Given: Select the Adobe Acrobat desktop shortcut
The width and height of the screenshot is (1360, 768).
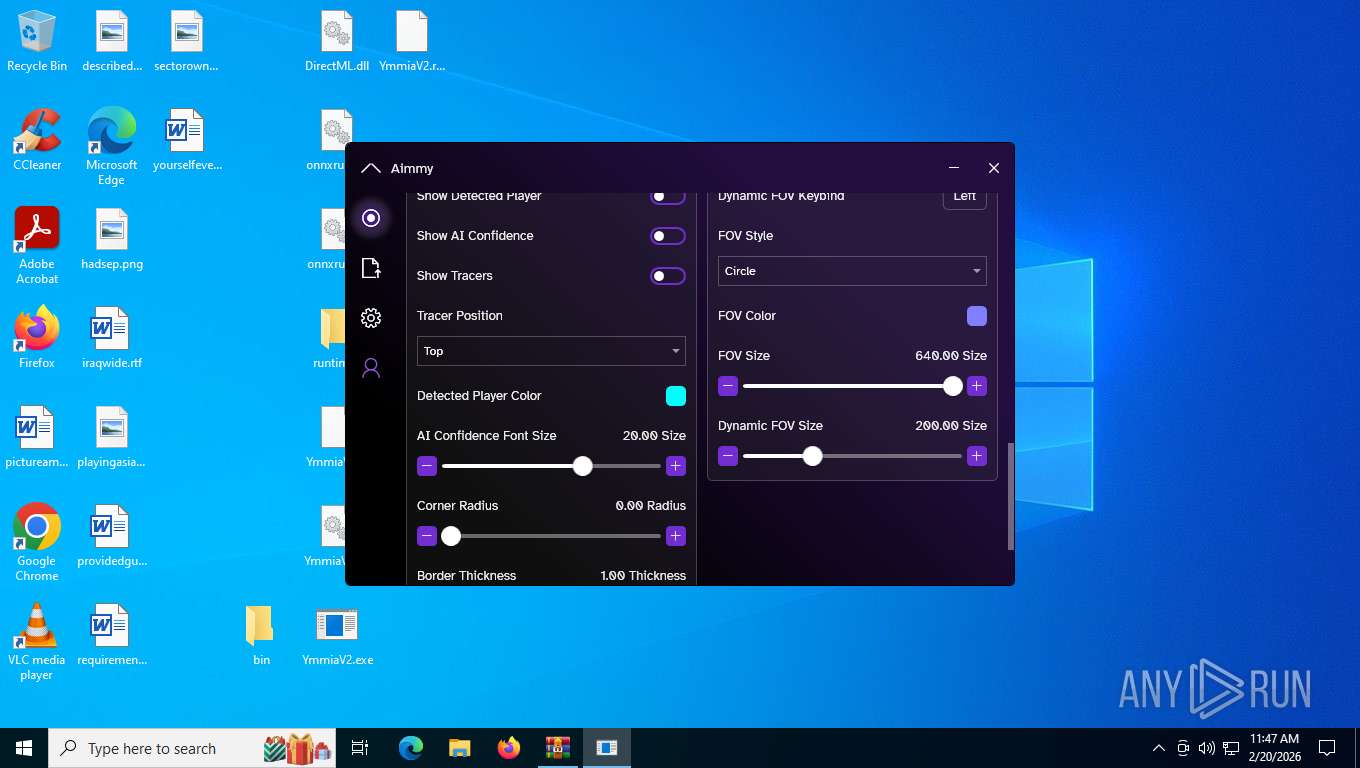Looking at the screenshot, I should click(x=37, y=246).
